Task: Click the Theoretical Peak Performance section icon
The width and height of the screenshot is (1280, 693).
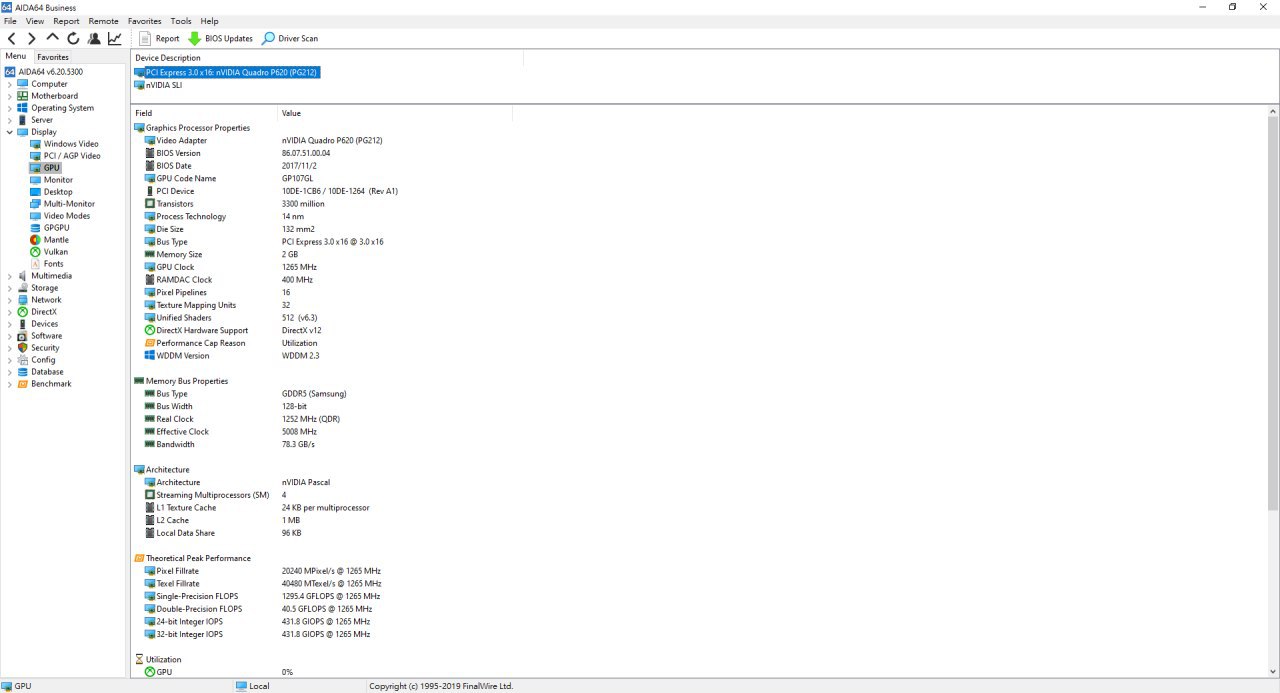Action: (139, 558)
